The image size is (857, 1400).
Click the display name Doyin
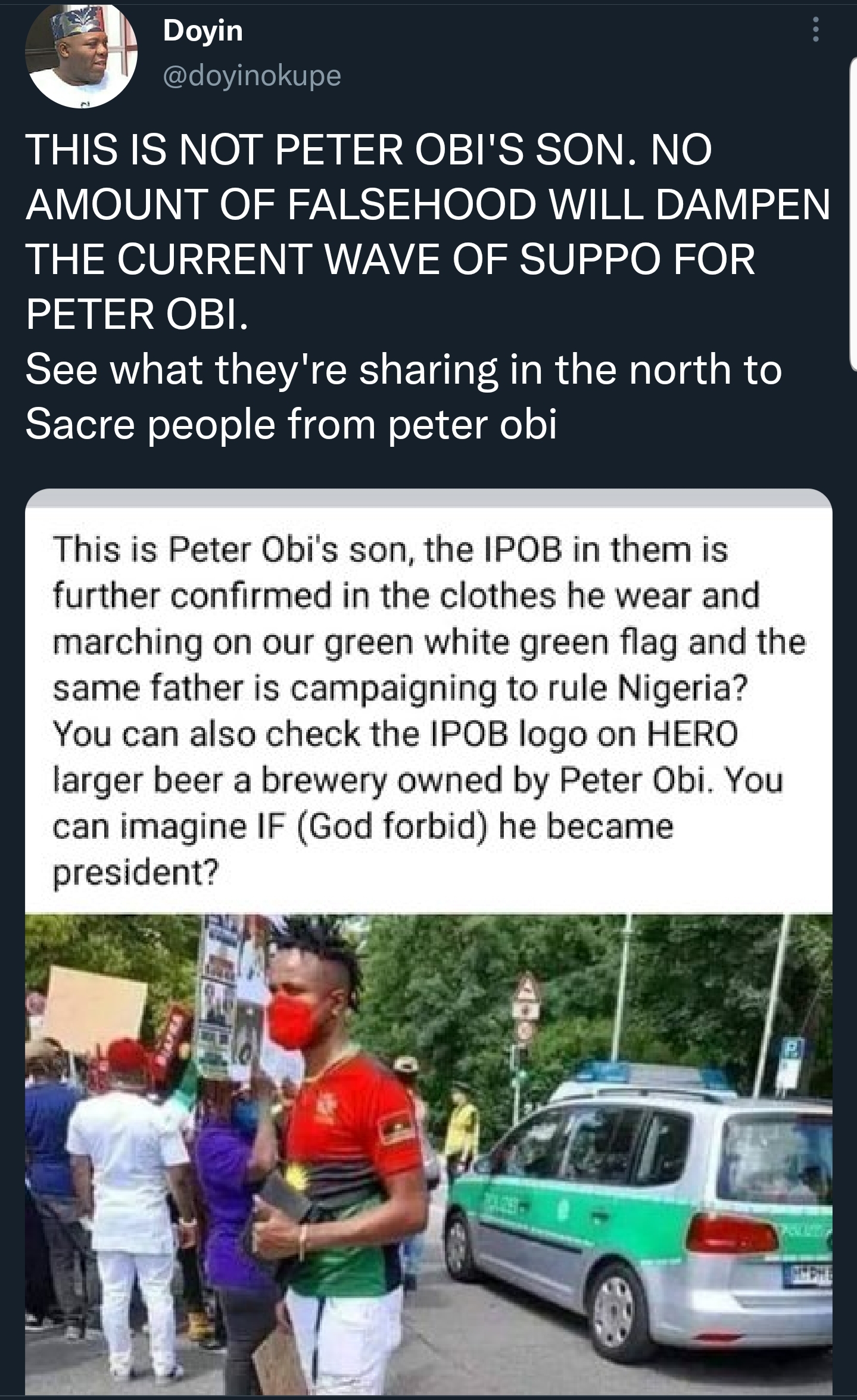(203, 30)
